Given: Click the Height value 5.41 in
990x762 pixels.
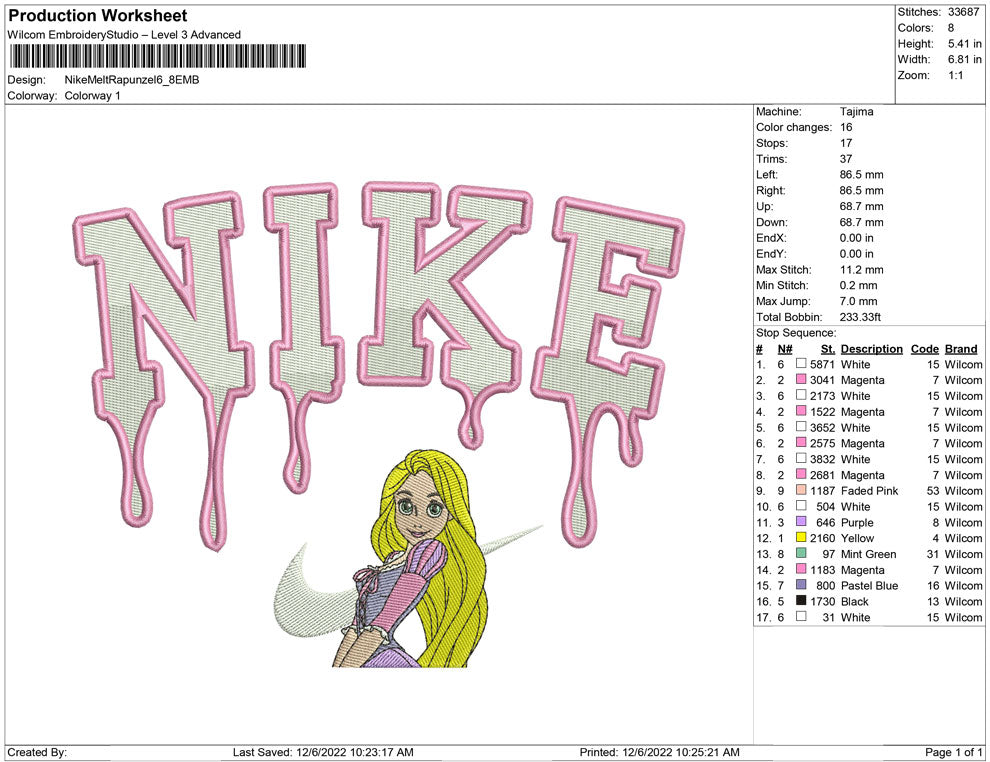Looking at the screenshot, I should click(964, 44).
